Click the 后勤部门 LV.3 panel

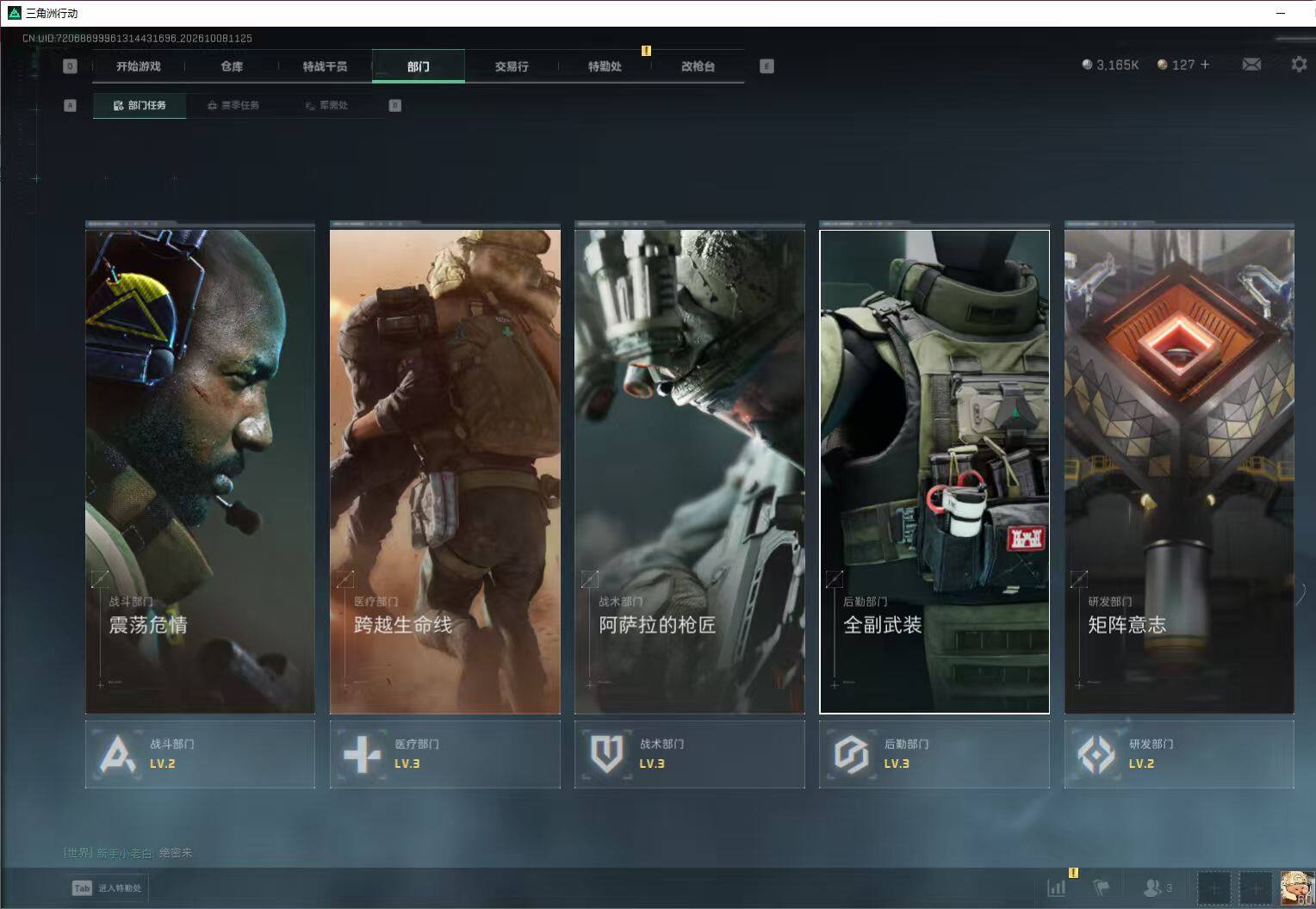click(x=934, y=754)
